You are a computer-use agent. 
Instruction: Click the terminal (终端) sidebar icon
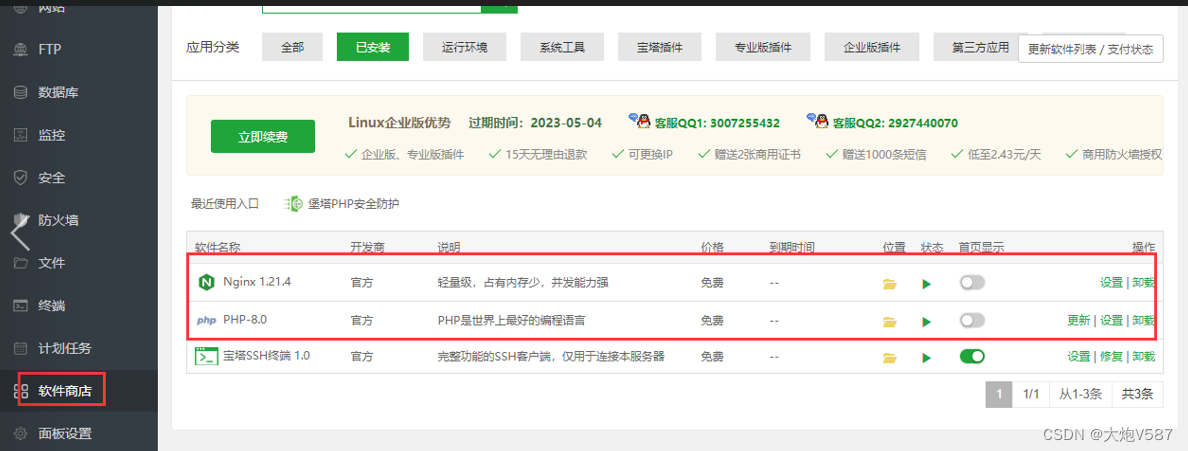click(x=21, y=306)
